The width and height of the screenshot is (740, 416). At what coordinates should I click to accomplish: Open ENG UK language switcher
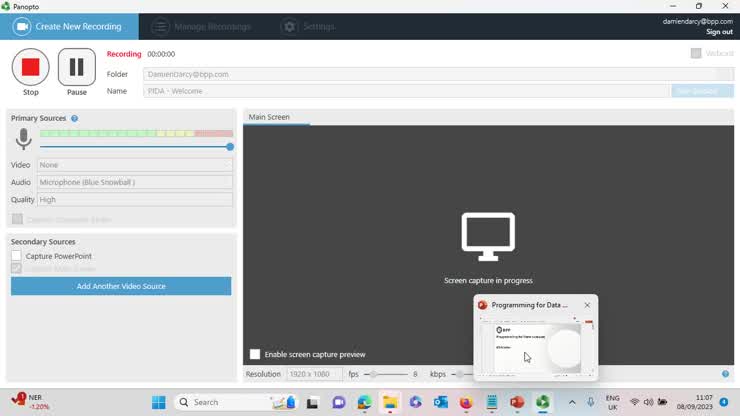[x=613, y=402]
